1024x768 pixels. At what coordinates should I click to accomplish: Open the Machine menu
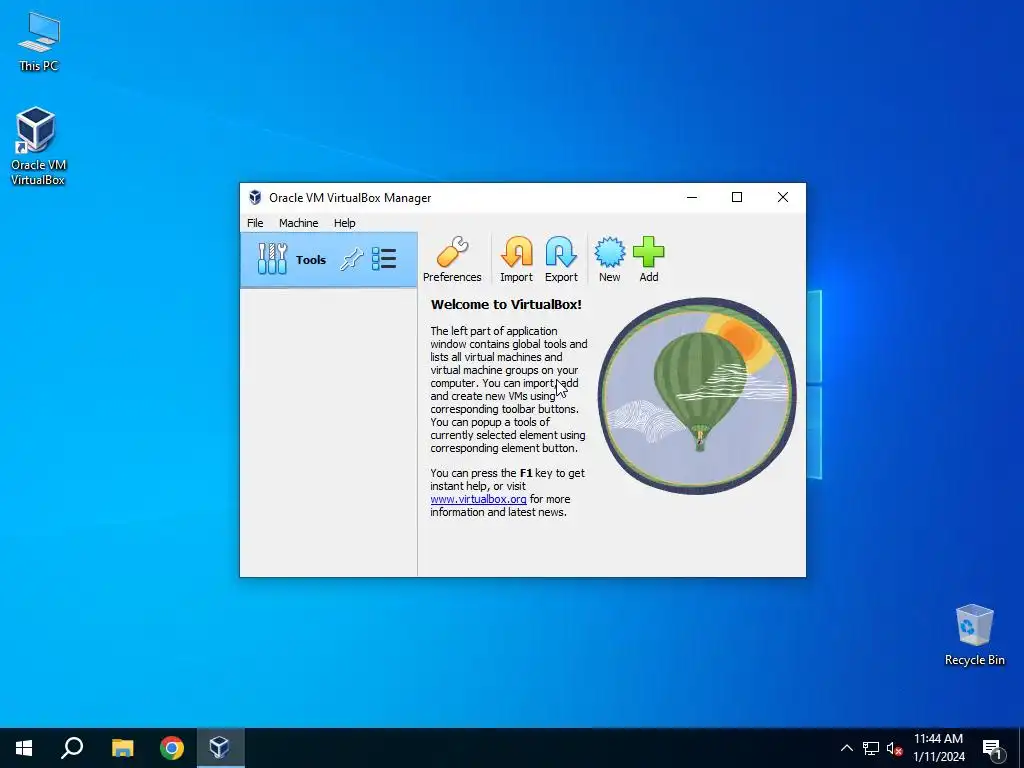[x=298, y=223]
